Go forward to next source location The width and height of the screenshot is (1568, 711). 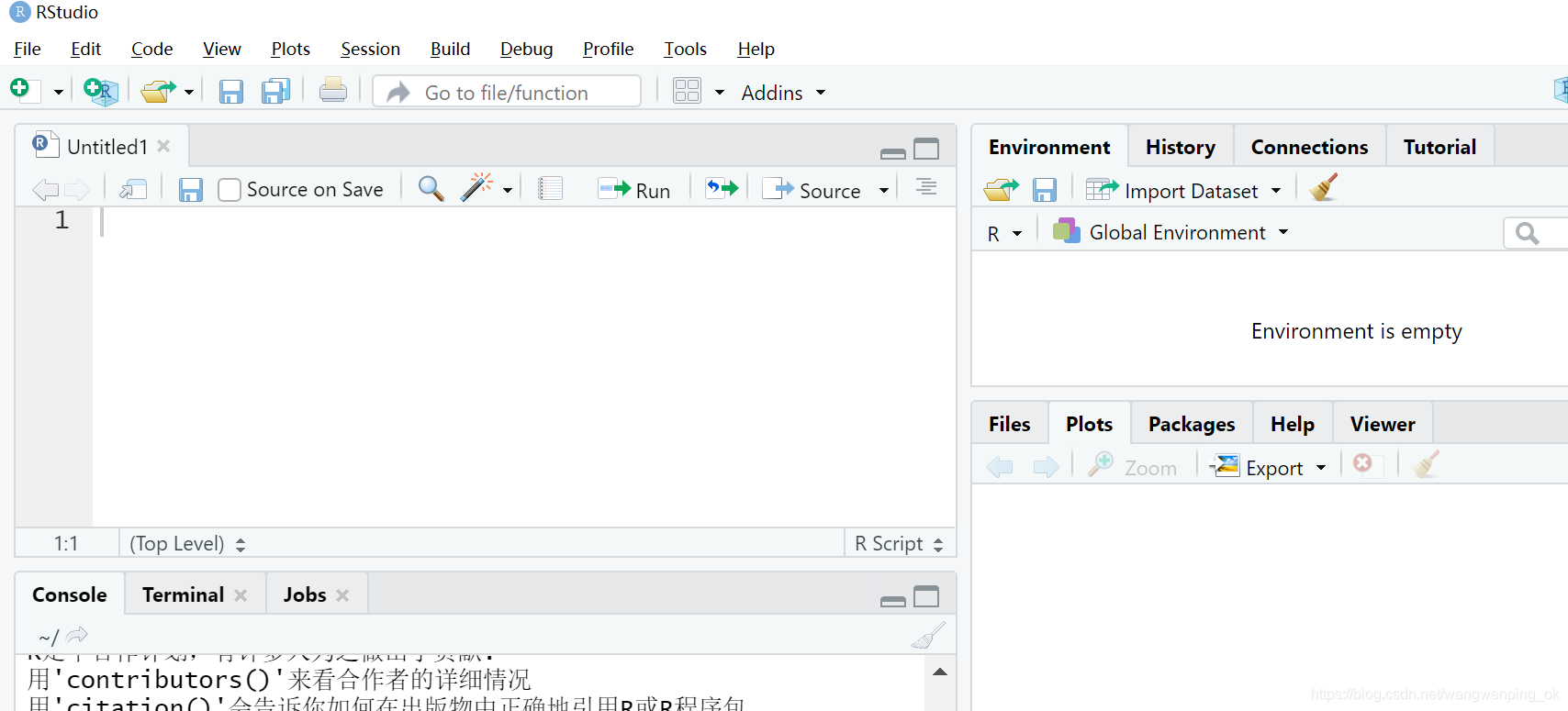pos(77,190)
